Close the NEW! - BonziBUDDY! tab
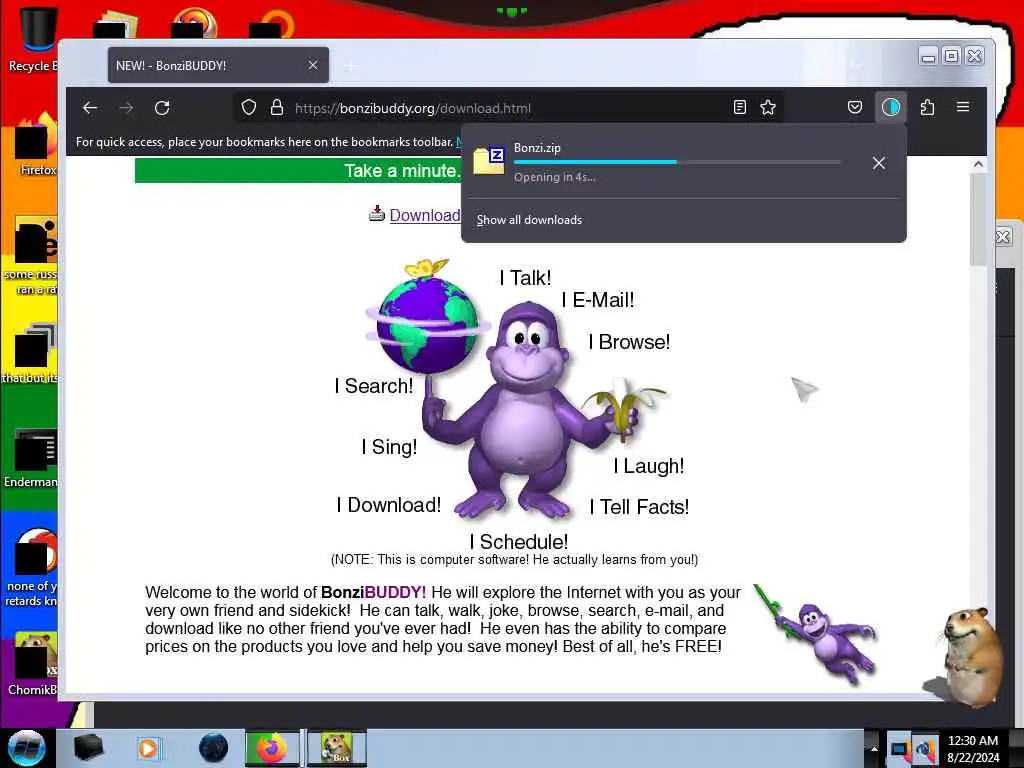Image resolution: width=1024 pixels, height=768 pixels. pyautogui.click(x=313, y=65)
